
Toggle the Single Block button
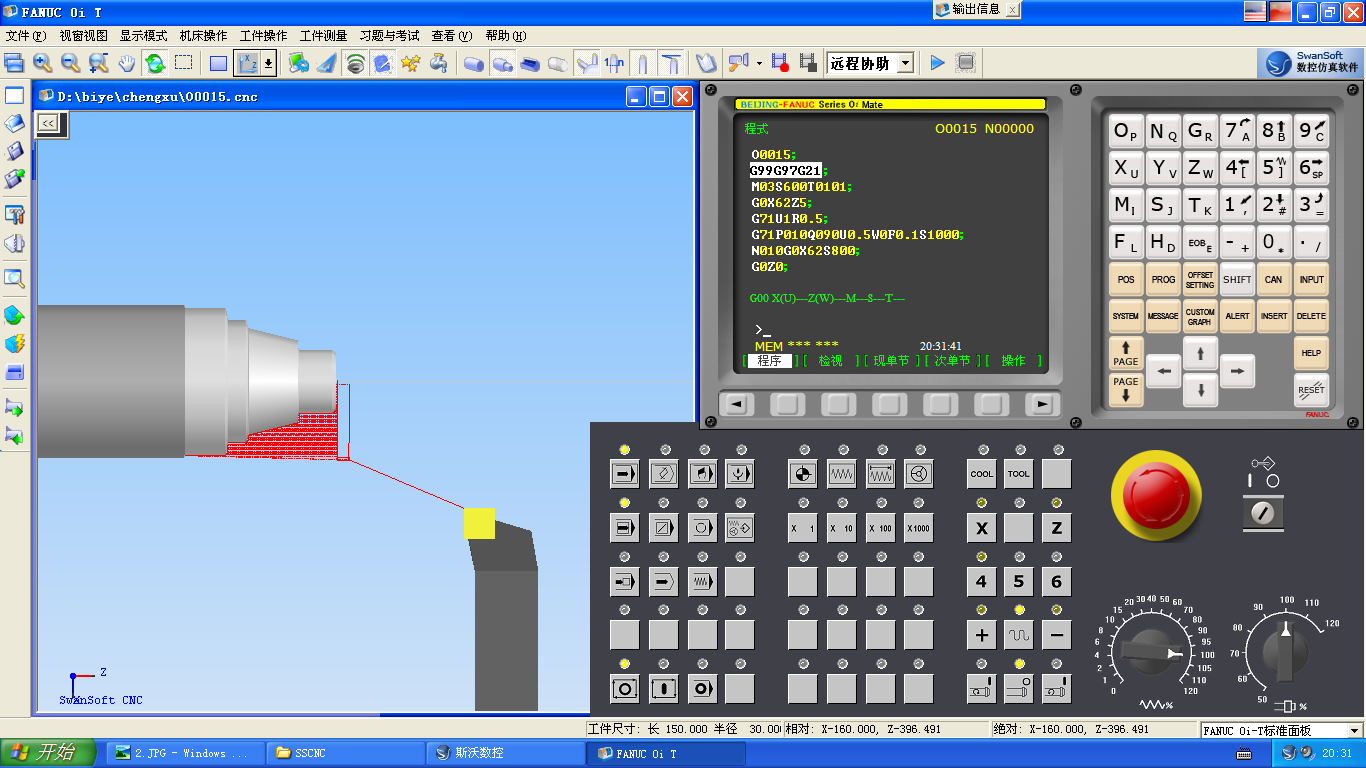coord(625,527)
